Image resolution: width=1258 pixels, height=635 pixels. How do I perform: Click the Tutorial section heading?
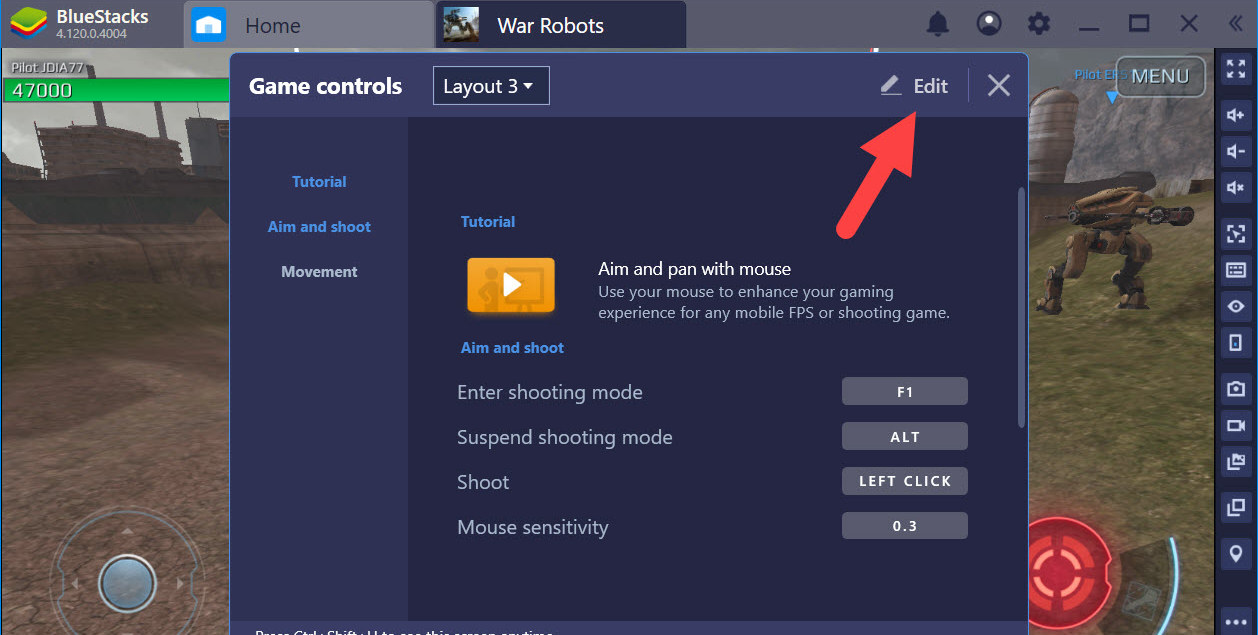[x=488, y=222]
